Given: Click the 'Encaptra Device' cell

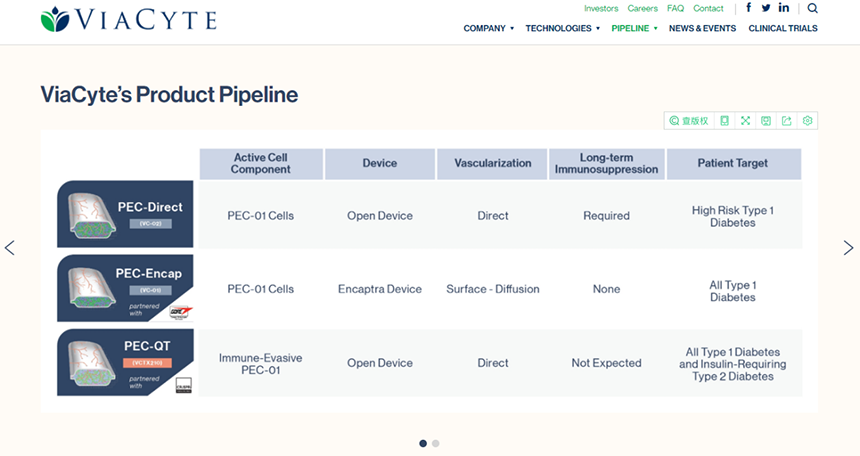Looking at the screenshot, I should [x=380, y=289].
